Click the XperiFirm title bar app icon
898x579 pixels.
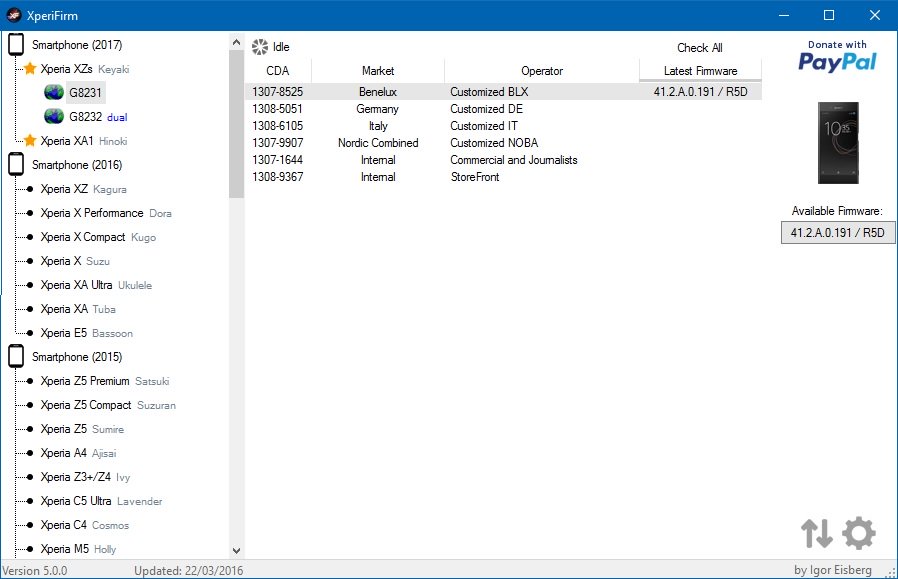point(14,15)
